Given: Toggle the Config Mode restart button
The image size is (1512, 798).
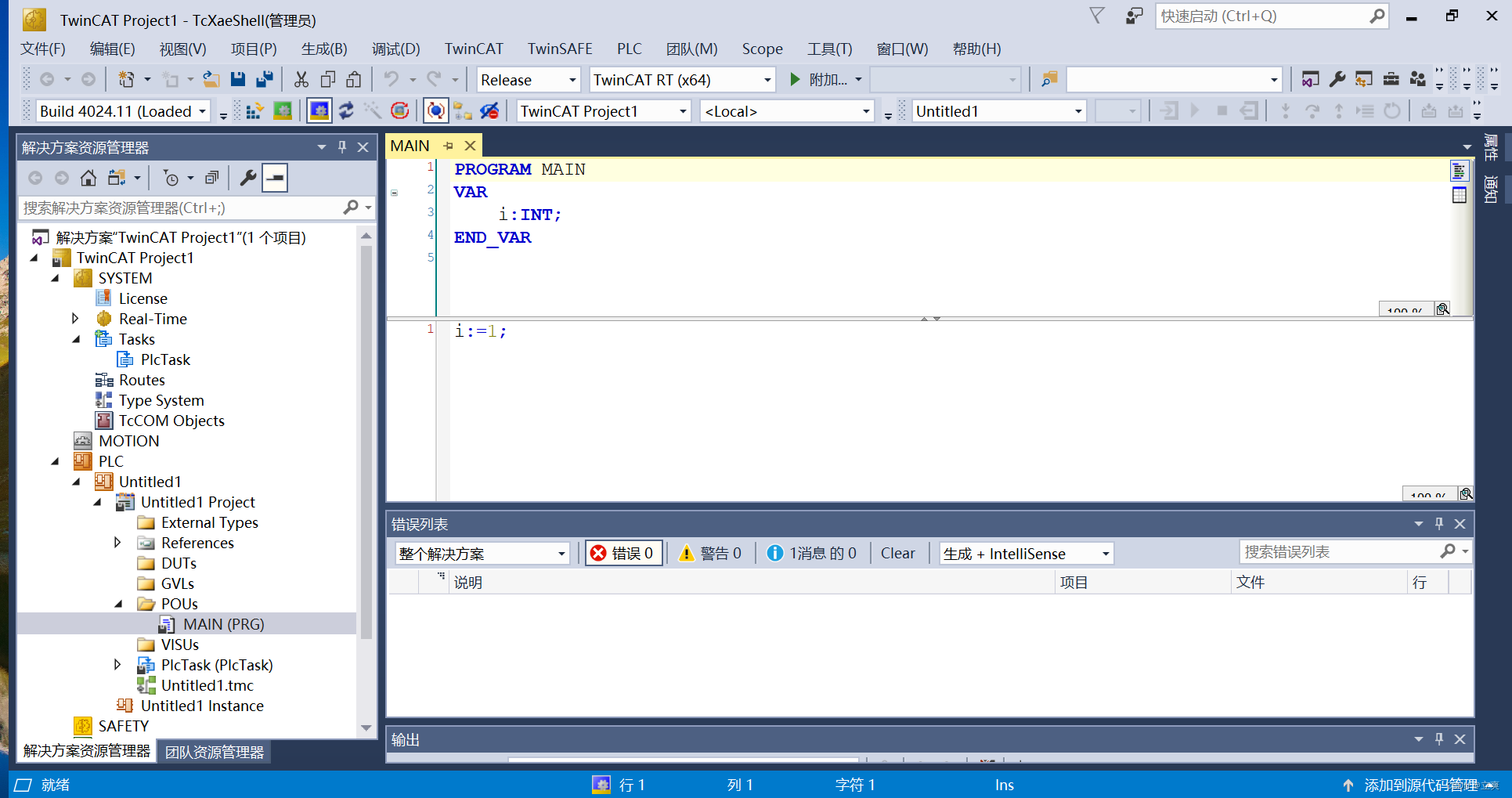Looking at the screenshot, I should coord(319,111).
